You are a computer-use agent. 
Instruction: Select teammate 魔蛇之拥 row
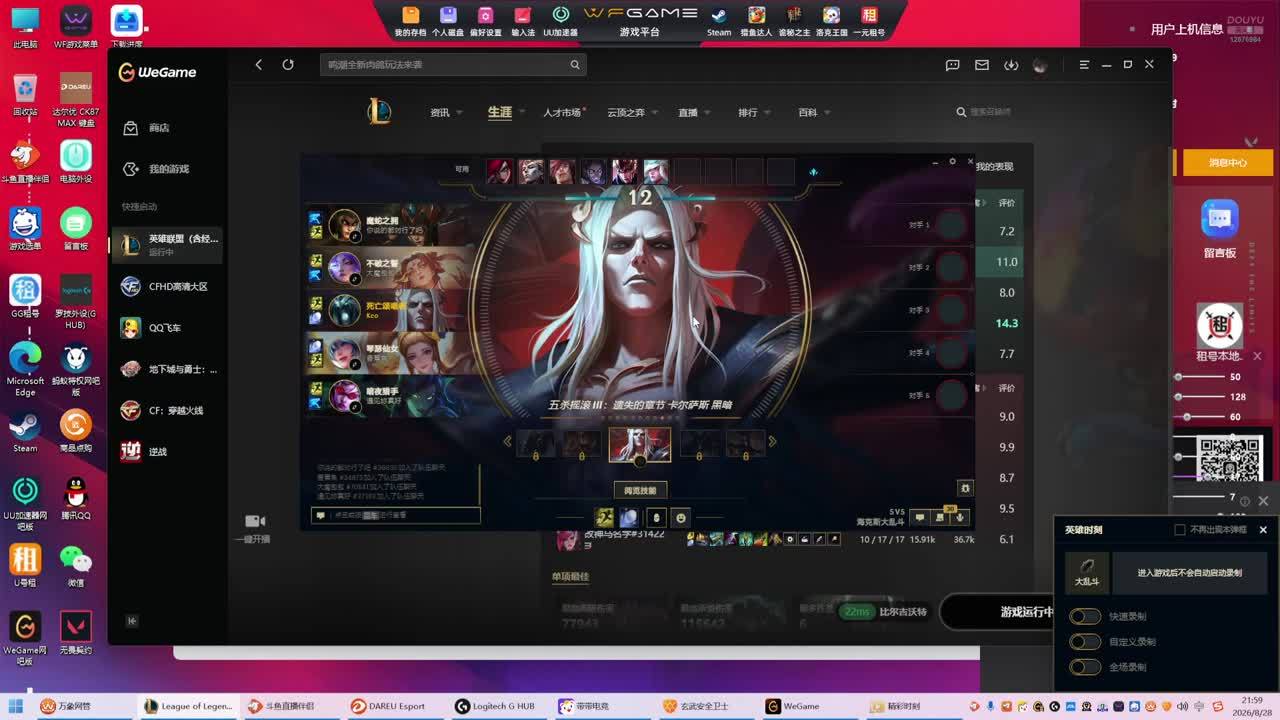pos(388,226)
